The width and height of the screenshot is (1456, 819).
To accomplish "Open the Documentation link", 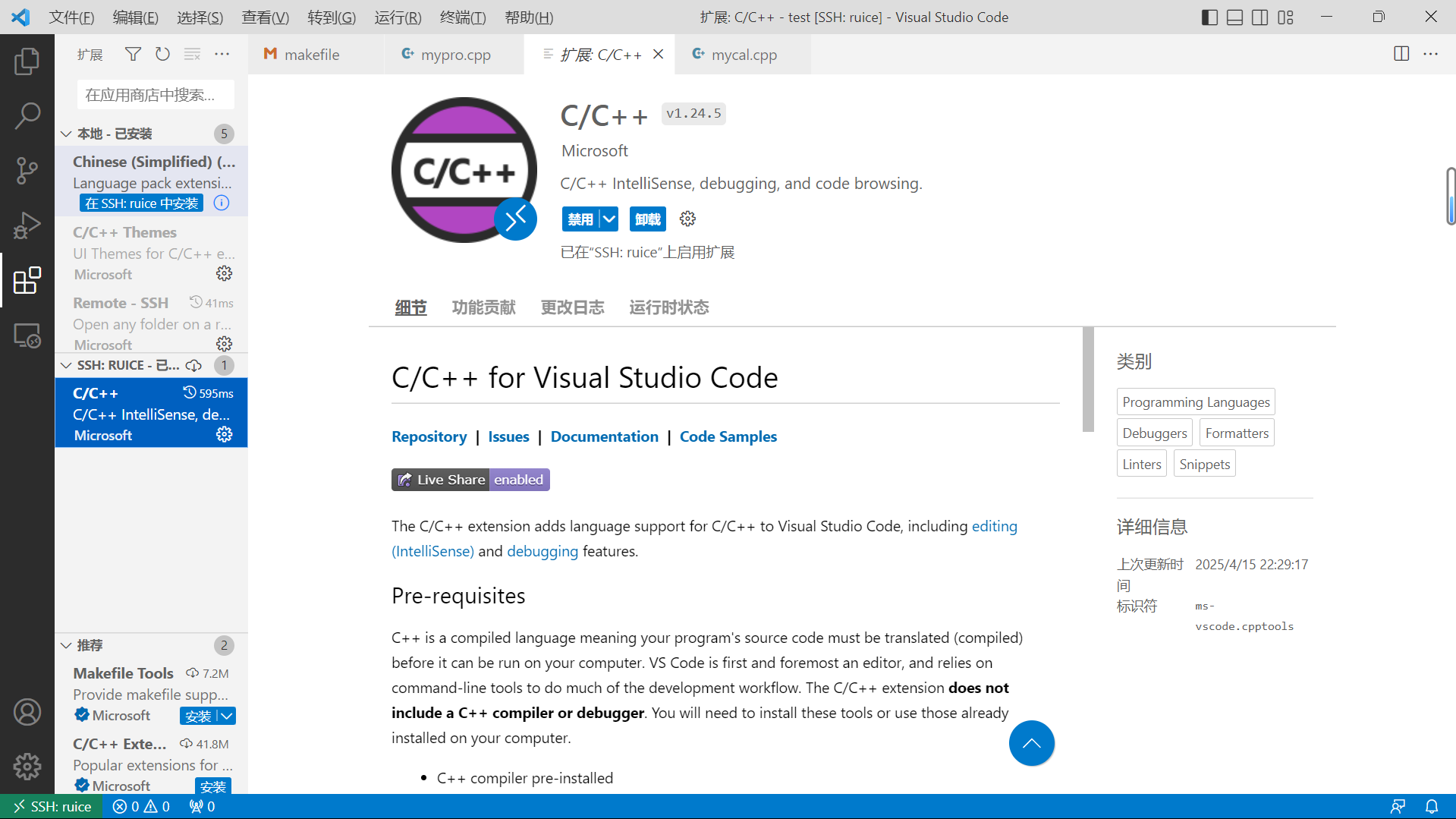I will pos(604,436).
